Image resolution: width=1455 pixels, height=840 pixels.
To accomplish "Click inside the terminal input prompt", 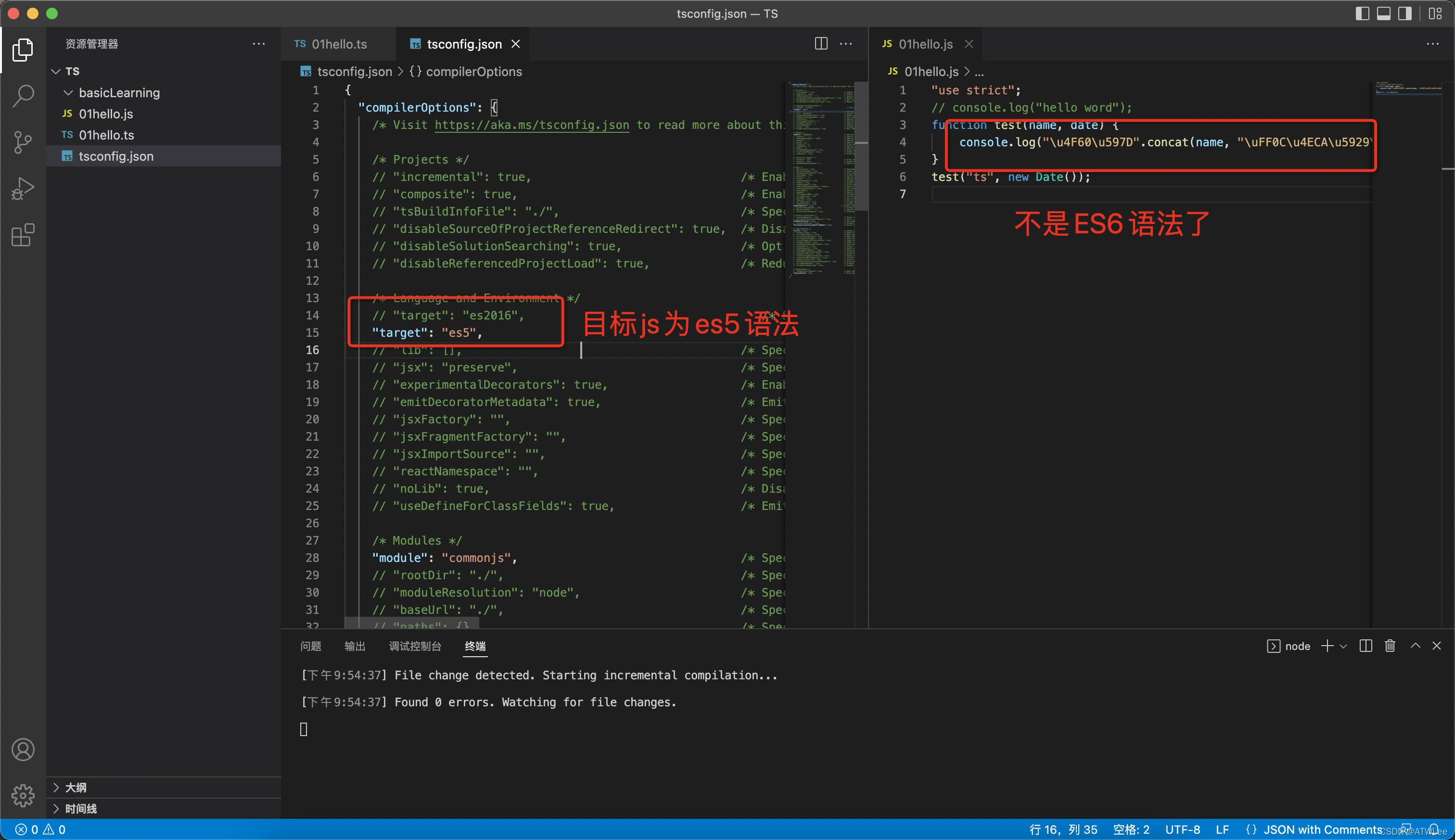I will [304, 729].
